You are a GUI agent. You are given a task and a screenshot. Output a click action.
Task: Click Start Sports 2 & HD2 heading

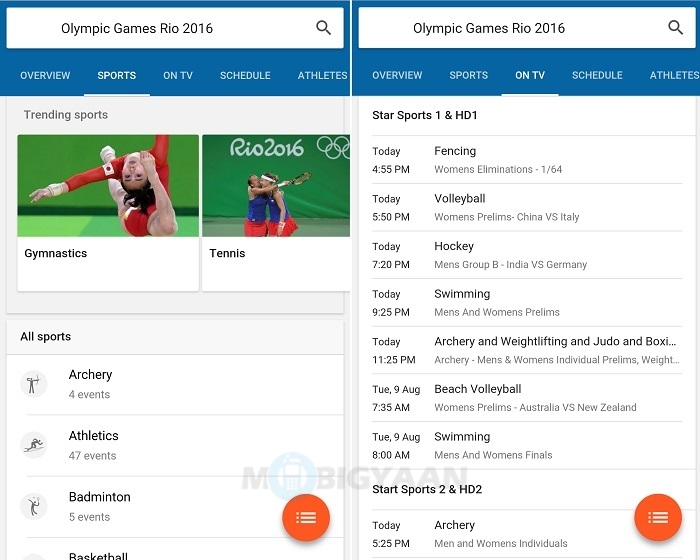pos(427,489)
